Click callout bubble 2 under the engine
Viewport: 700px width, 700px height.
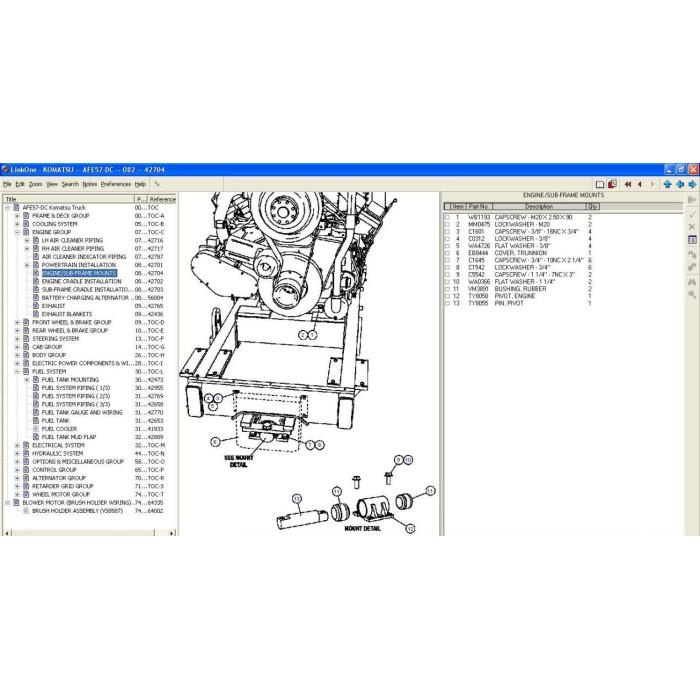coord(304,335)
